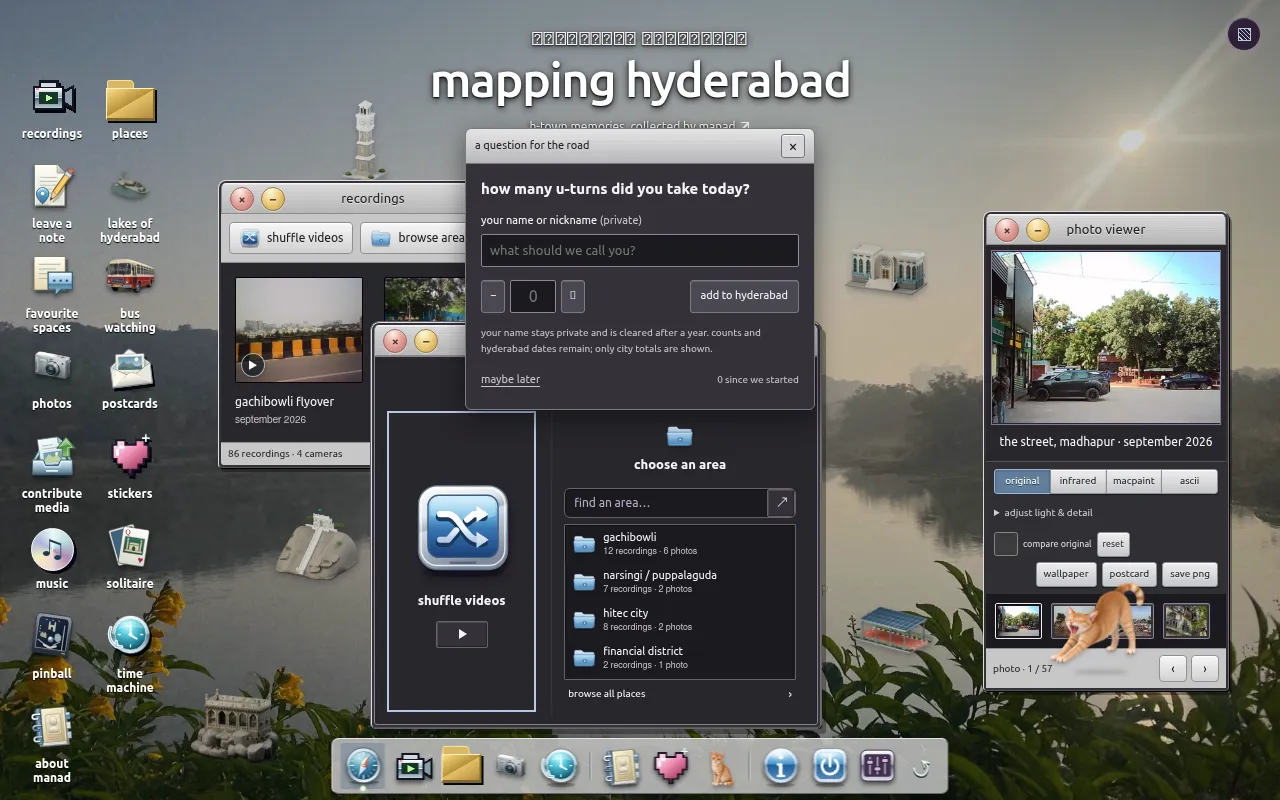1280x800 pixels.
Task: Click the wallpaper button in photo viewer
Action: (1066, 574)
